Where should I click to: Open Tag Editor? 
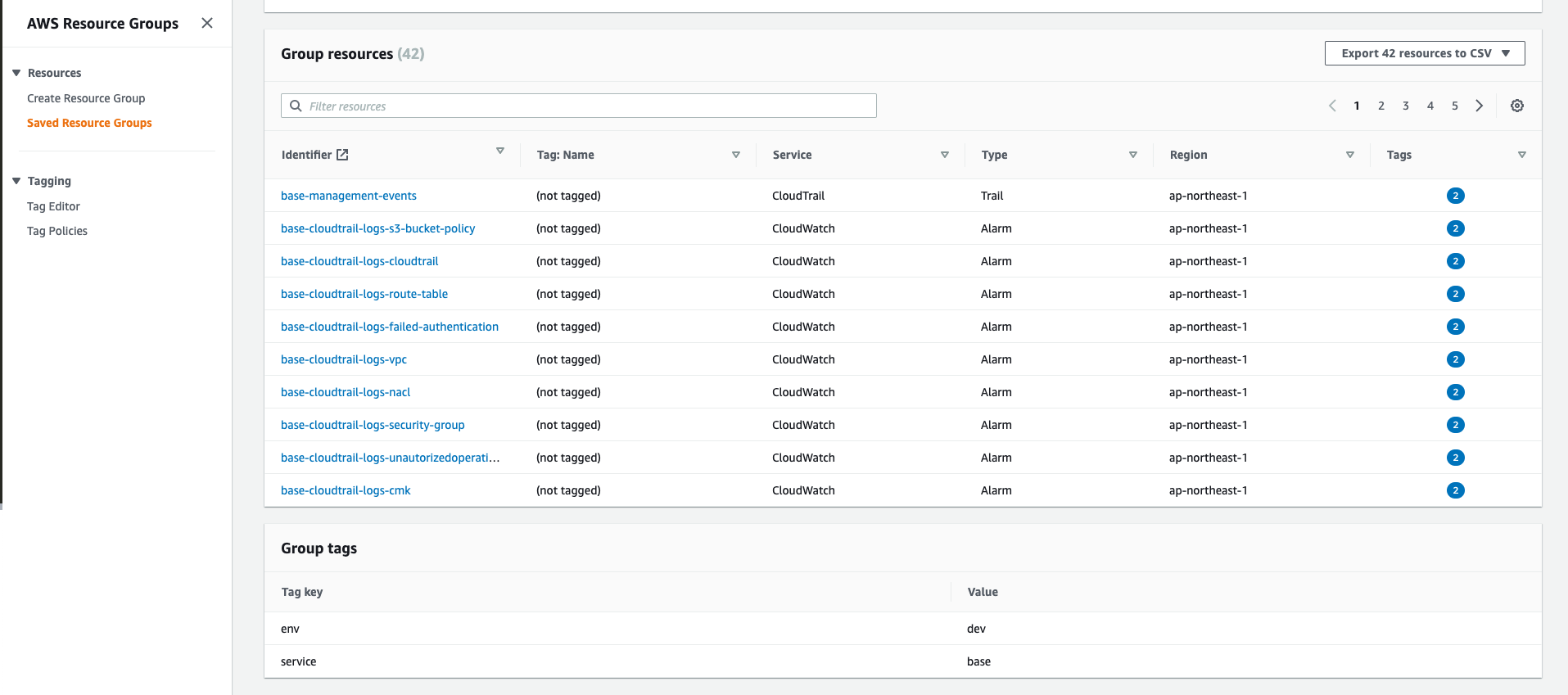coord(53,206)
